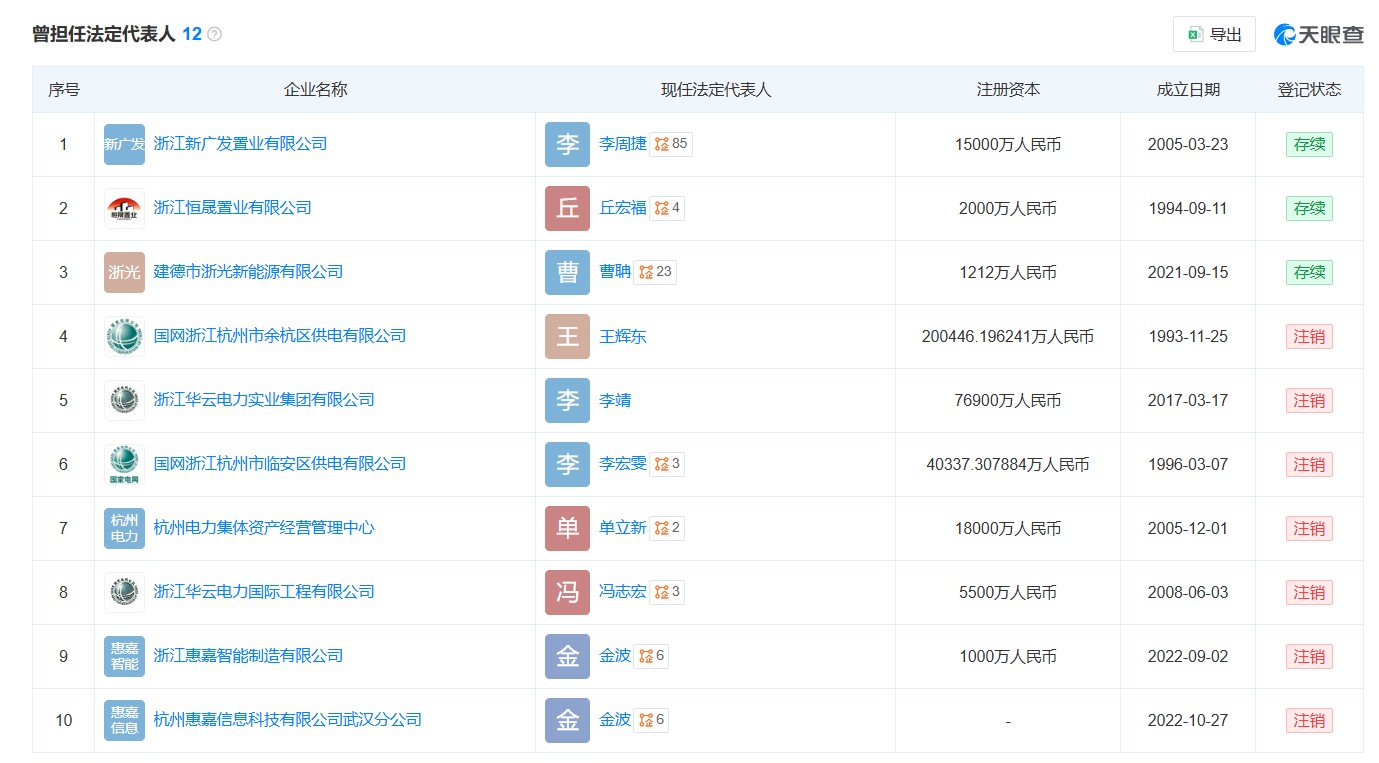Open 国网浙江杭州市临安区供电有限公司 link
The image size is (1379, 763).
(x=280, y=464)
